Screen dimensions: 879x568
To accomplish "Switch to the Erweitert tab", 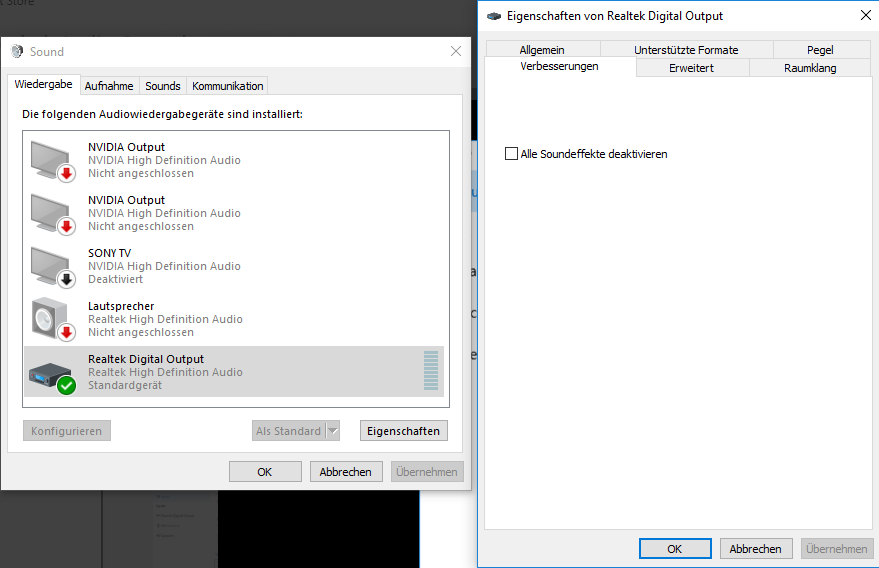I will pos(692,68).
